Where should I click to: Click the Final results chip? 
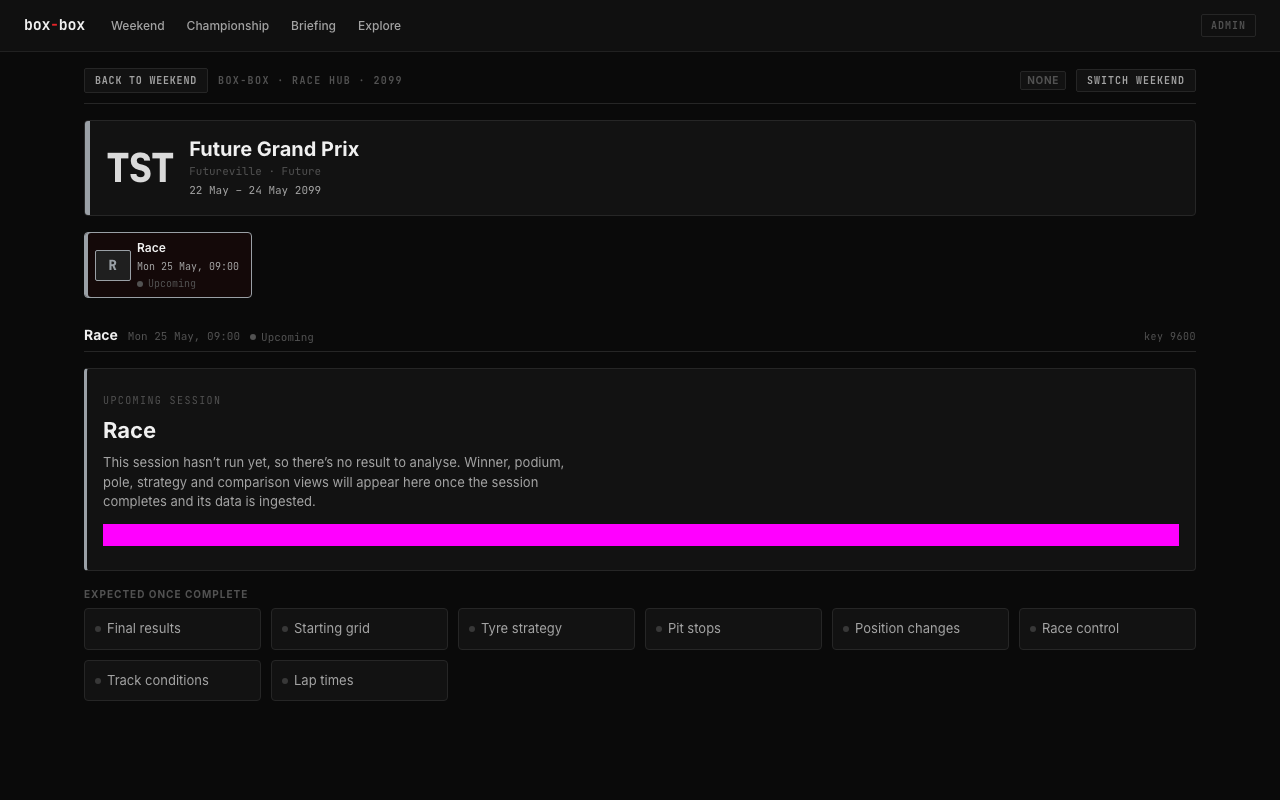pyautogui.click(x=172, y=629)
